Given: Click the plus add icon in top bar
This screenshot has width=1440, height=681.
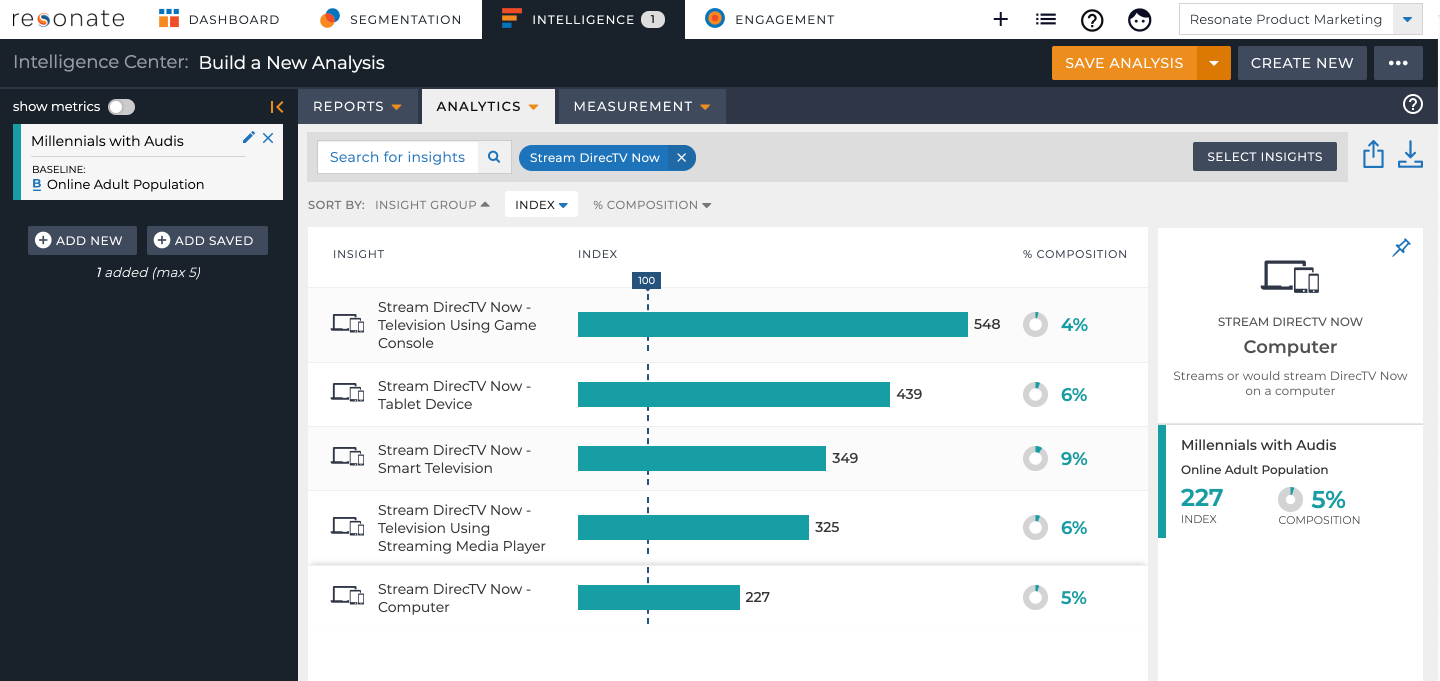Looking at the screenshot, I should coord(1000,19).
